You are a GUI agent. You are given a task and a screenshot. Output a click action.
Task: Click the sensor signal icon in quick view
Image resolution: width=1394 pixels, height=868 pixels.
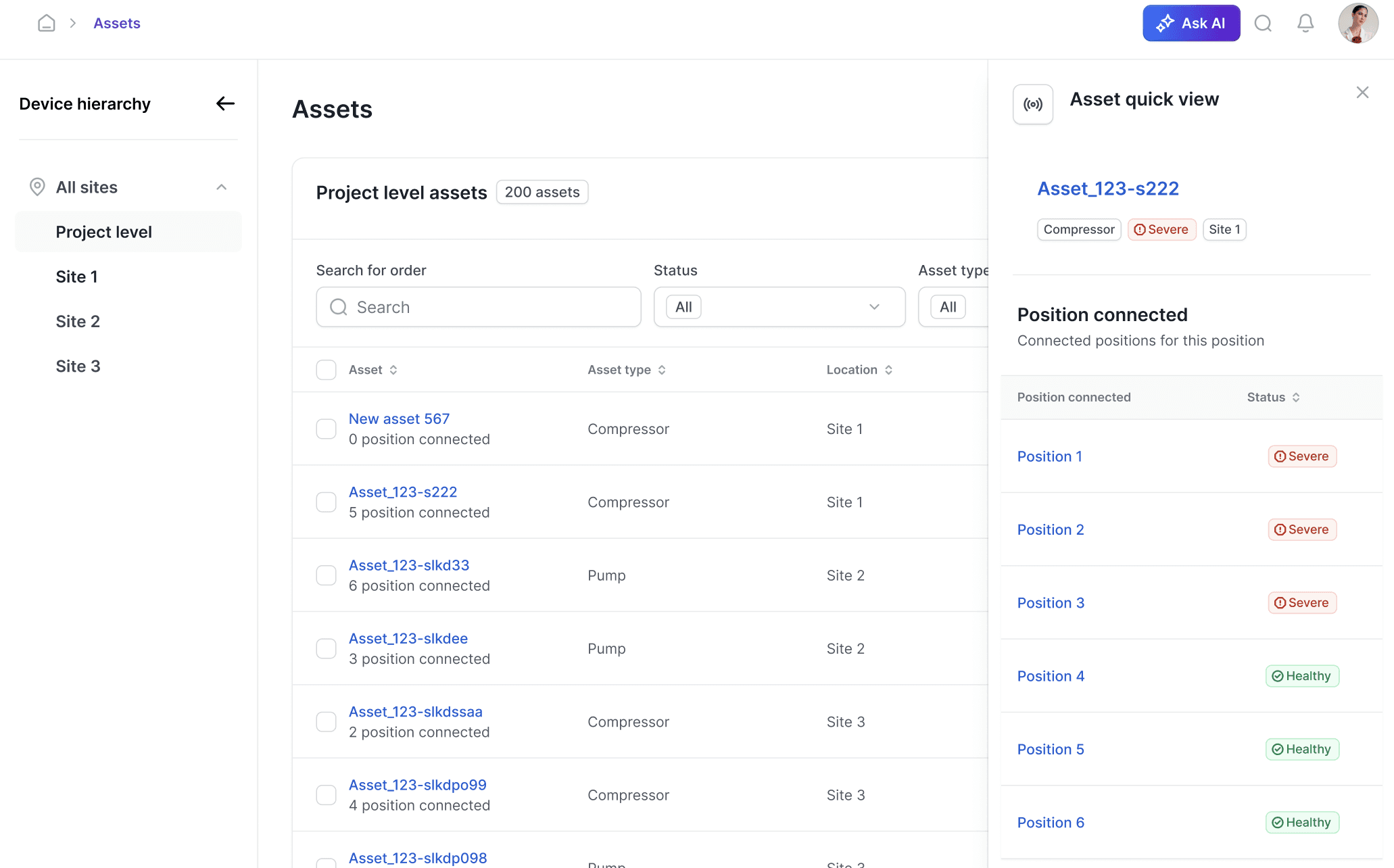pos(1033,104)
